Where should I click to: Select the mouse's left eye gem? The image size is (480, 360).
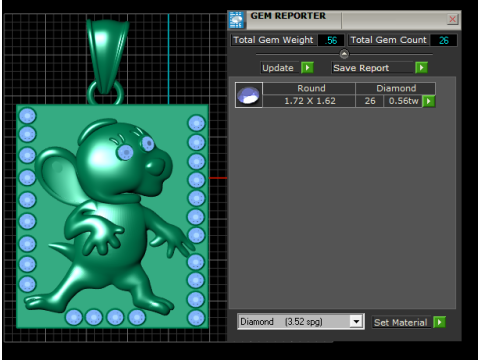click(x=125, y=152)
